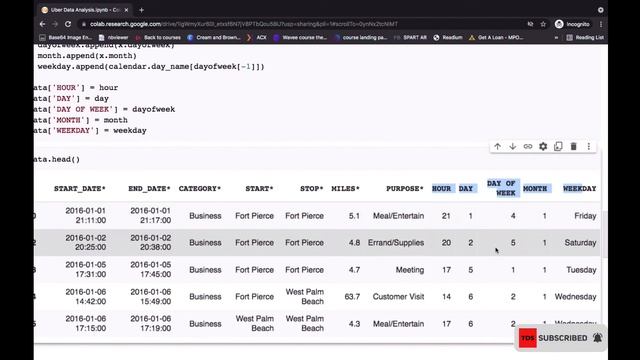The width and height of the screenshot is (640, 360).
Task: Click the WEEKDAY column header
Action: pyautogui.click(x=579, y=188)
